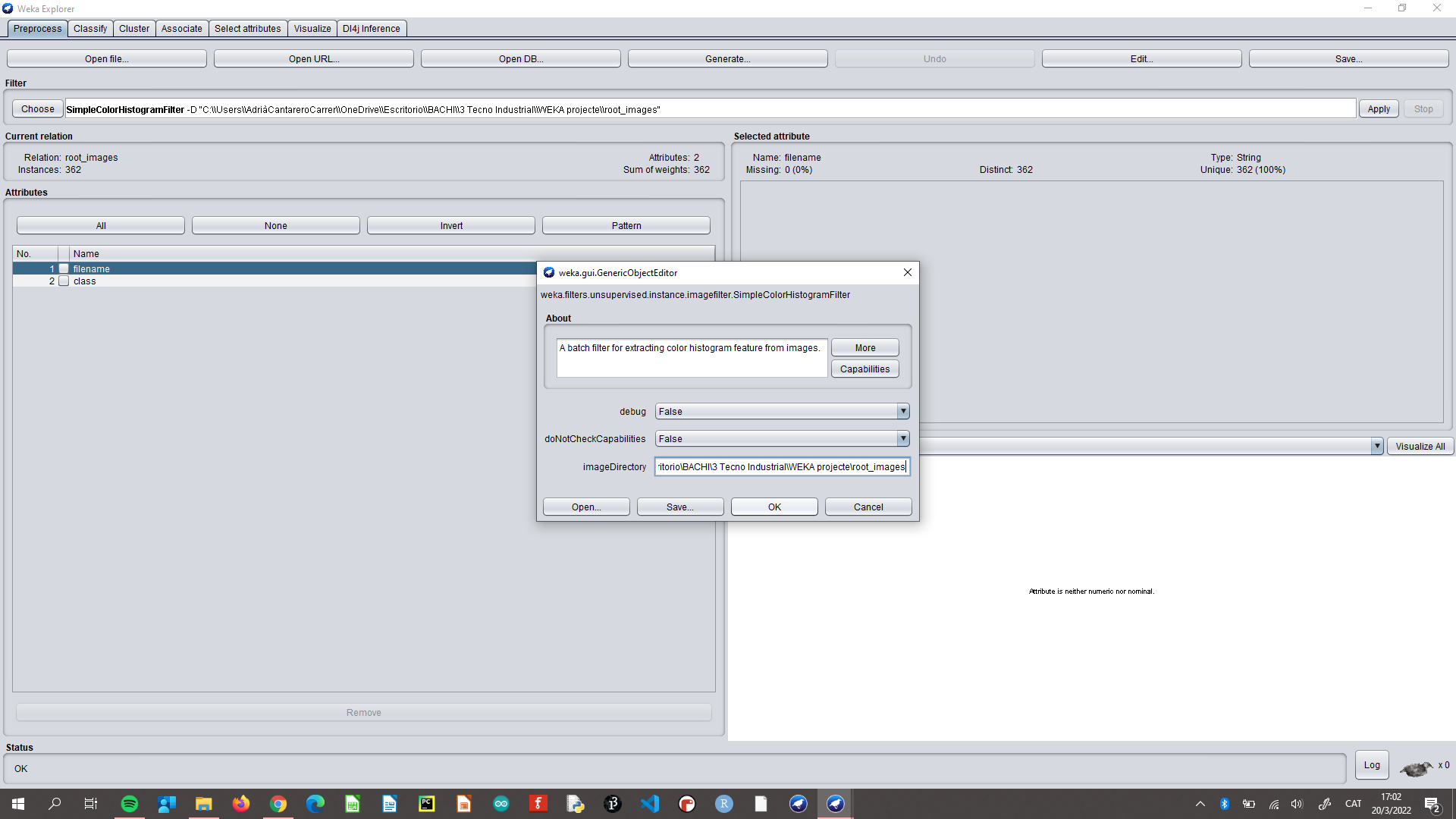Open the Select attributes tab
The height and width of the screenshot is (819, 1456).
tap(247, 29)
